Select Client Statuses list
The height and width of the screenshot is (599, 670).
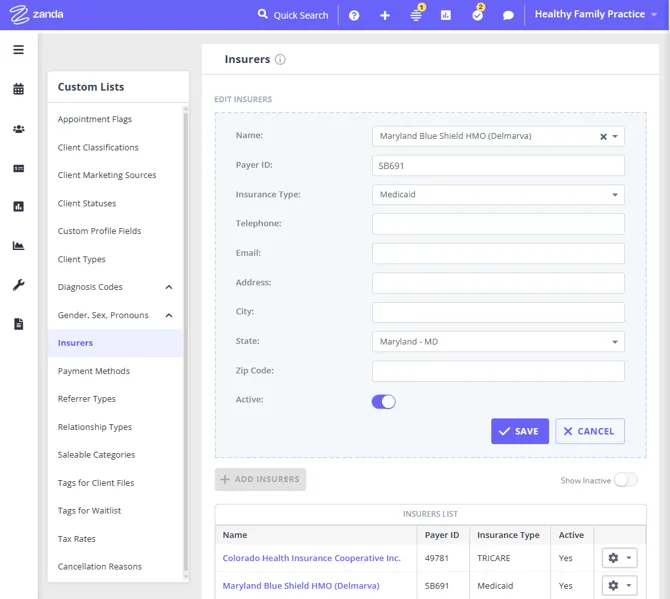coord(87,203)
